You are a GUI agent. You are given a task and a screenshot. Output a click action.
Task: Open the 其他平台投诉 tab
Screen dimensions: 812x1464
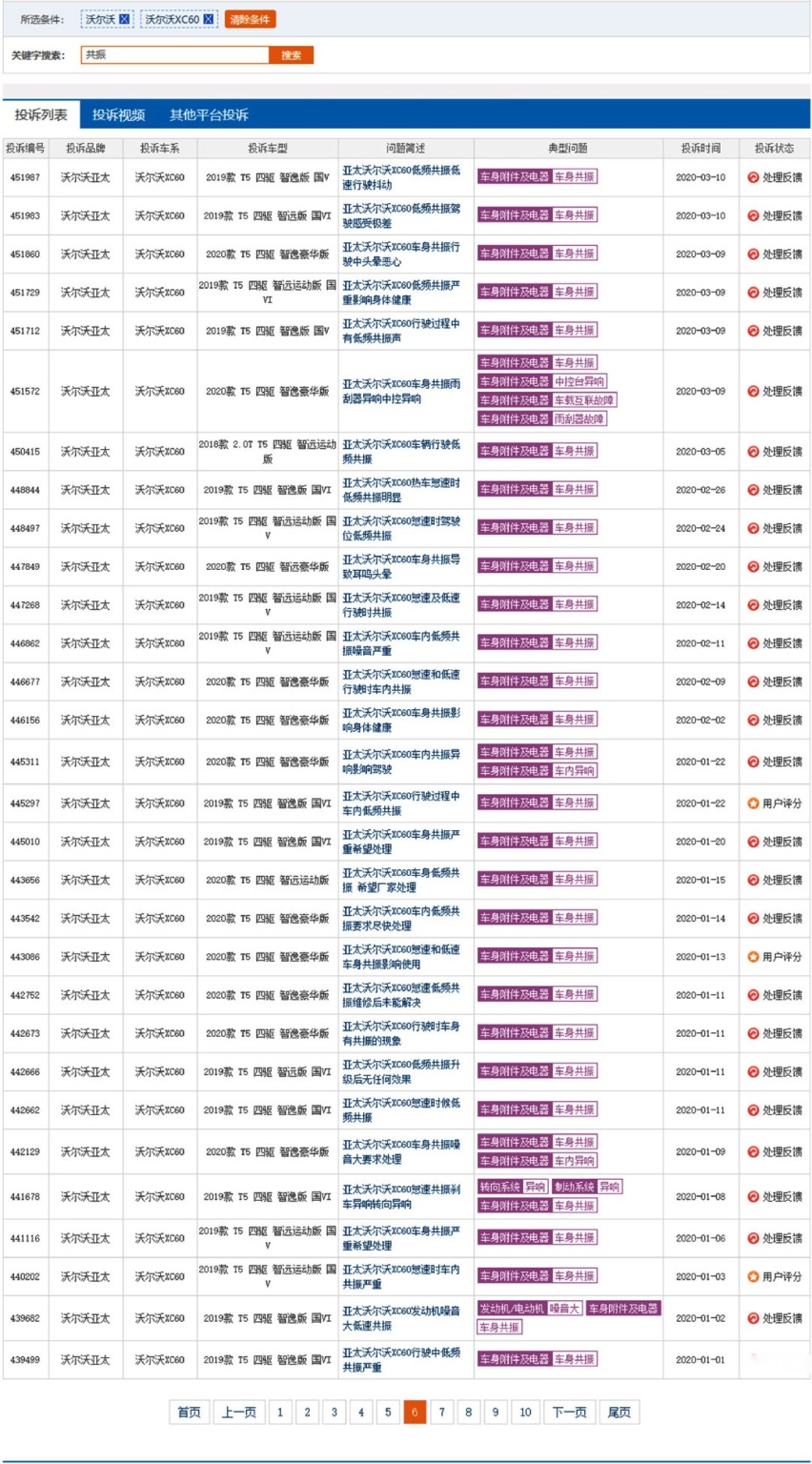click(x=209, y=115)
